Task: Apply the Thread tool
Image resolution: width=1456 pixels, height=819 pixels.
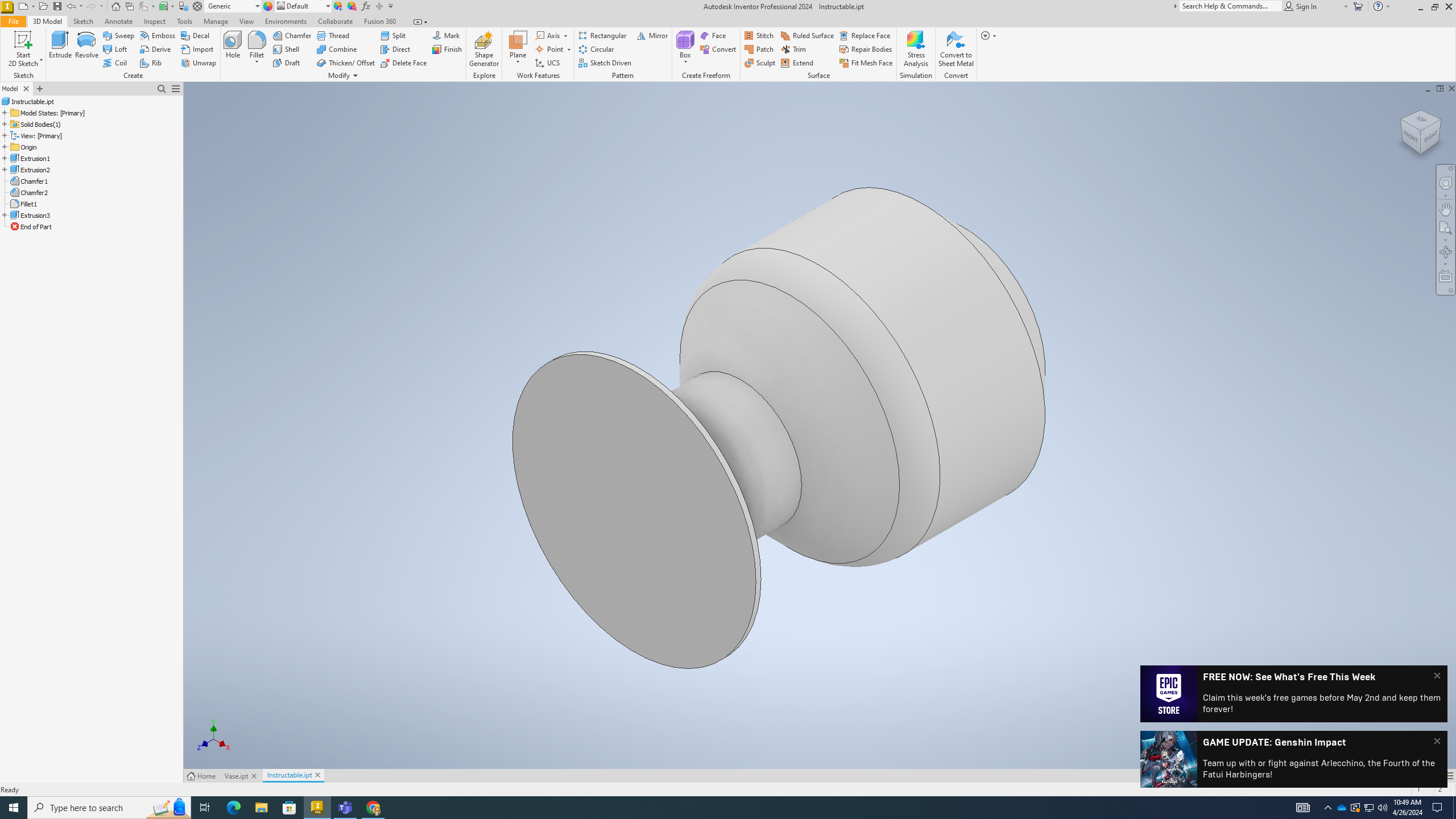Action: click(x=333, y=35)
